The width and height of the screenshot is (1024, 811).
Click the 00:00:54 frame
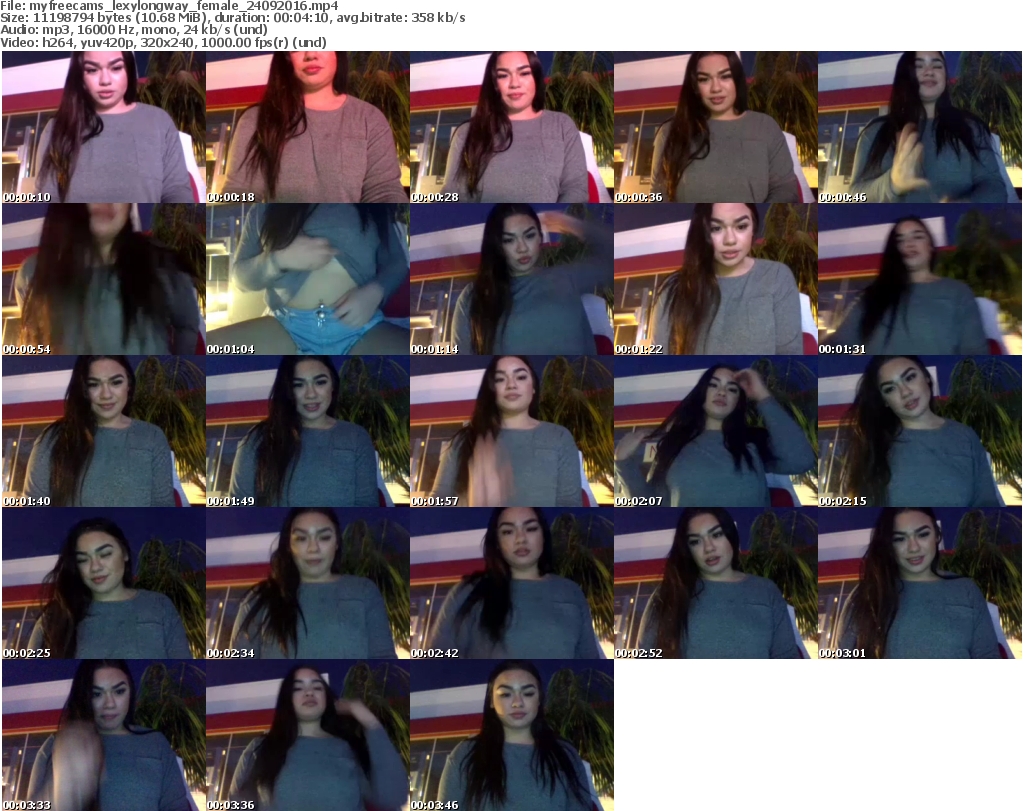[104, 279]
